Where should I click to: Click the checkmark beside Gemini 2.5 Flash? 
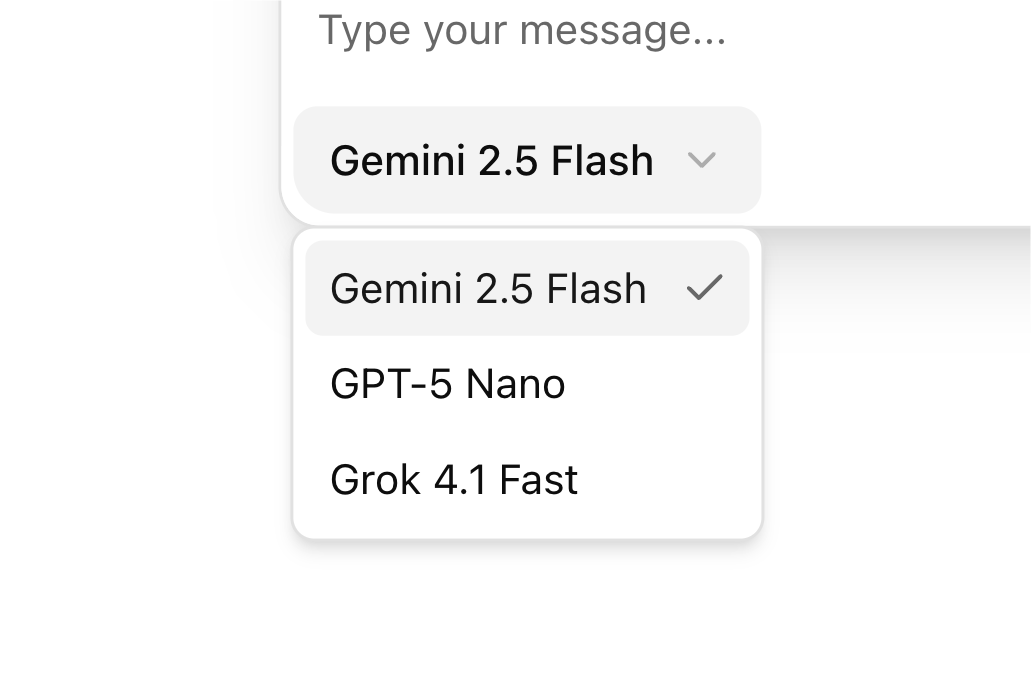coord(704,288)
